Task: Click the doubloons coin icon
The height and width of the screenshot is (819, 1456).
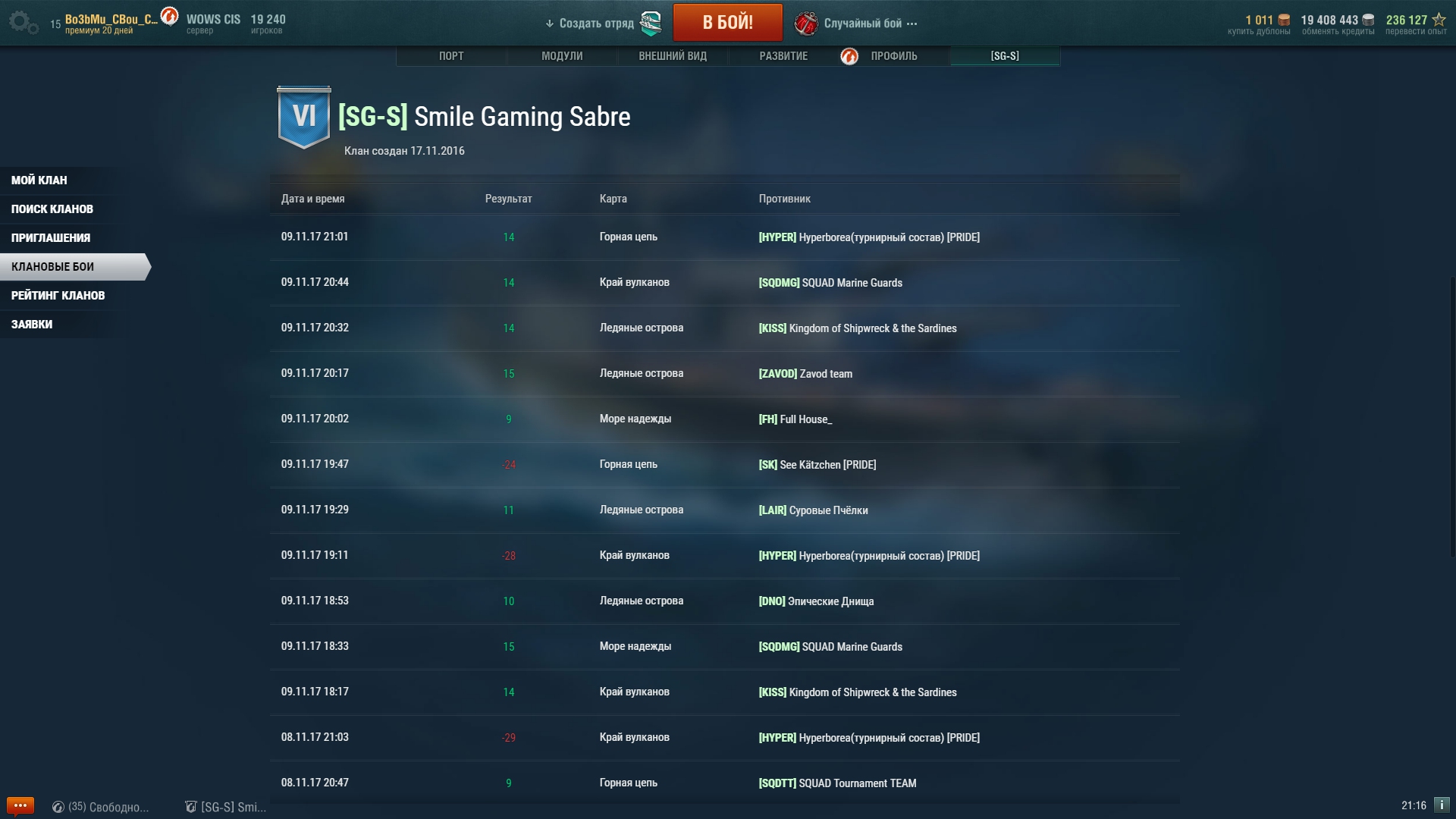Action: [x=1284, y=20]
